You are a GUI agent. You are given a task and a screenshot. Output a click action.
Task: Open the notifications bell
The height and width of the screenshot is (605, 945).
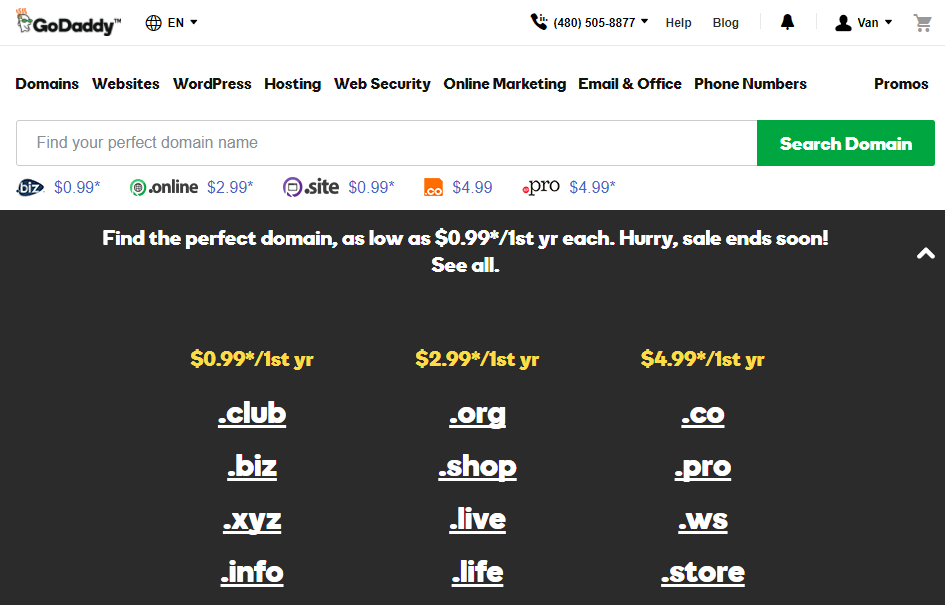click(x=787, y=22)
